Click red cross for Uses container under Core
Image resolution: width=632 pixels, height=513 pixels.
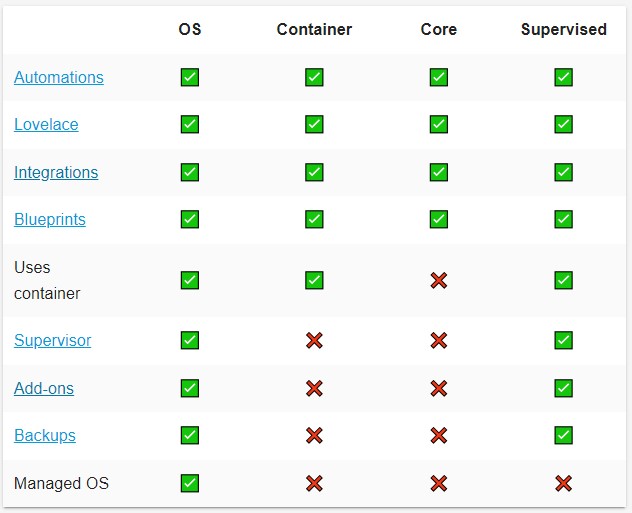(x=438, y=281)
